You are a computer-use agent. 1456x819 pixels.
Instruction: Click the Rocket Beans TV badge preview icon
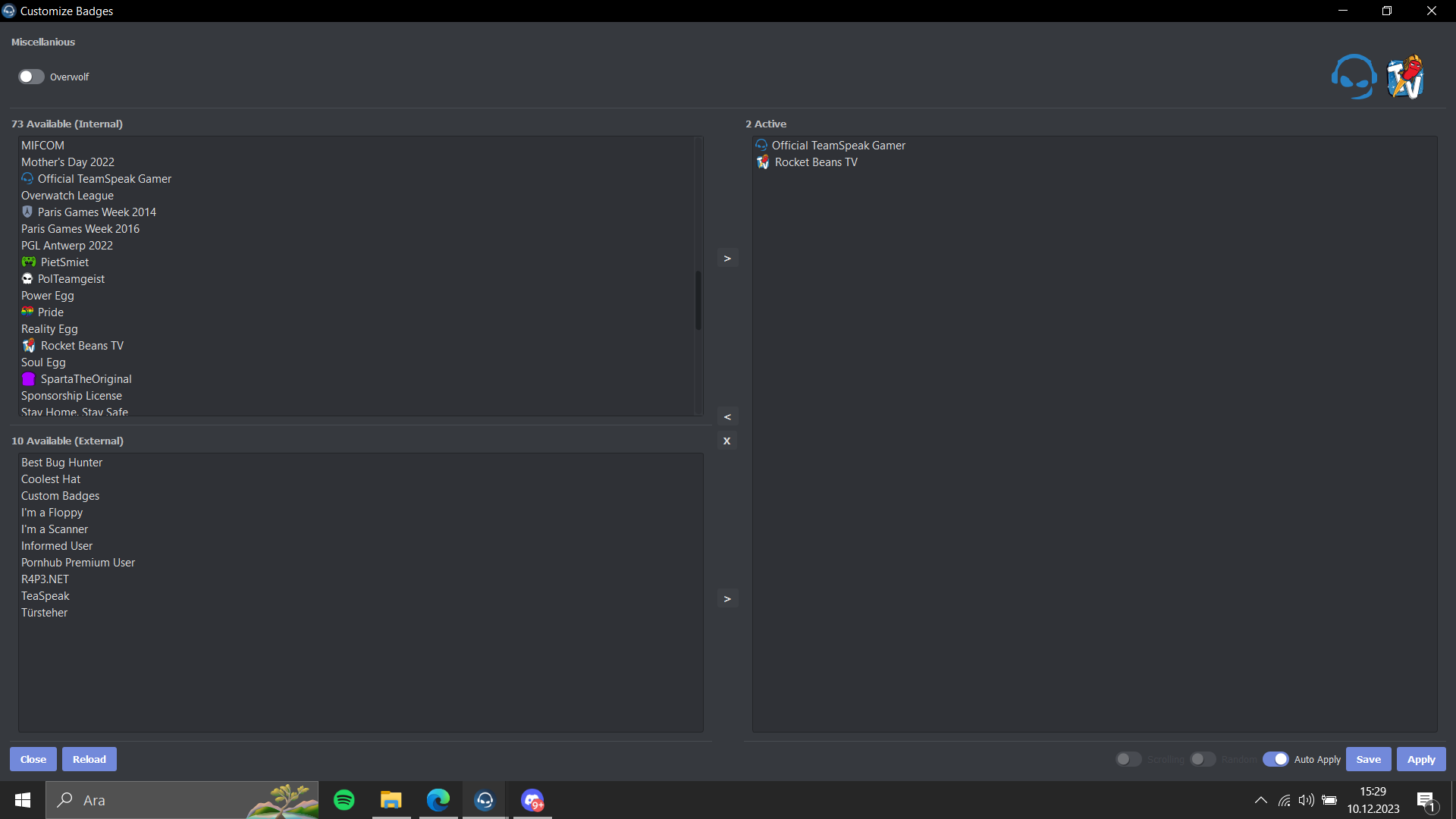pos(1405,77)
